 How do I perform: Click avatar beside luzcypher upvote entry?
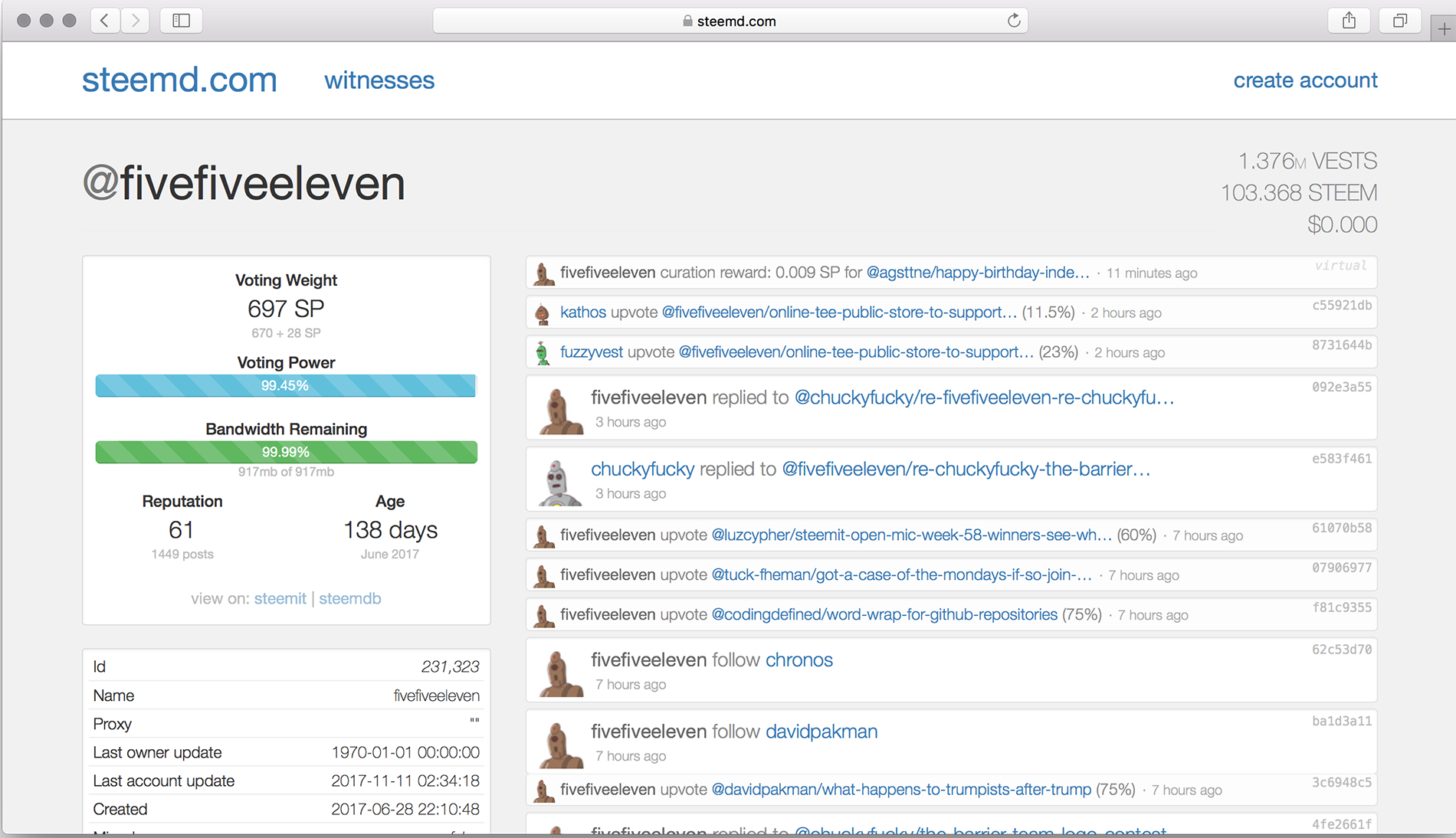tap(543, 535)
